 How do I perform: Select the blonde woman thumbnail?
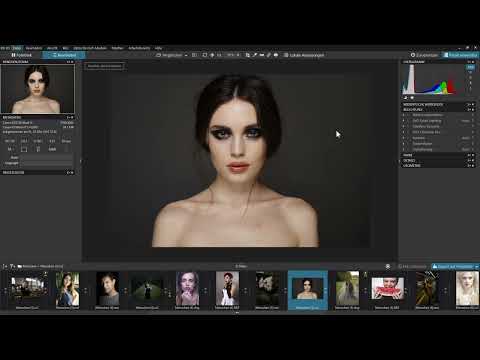[467, 289]
